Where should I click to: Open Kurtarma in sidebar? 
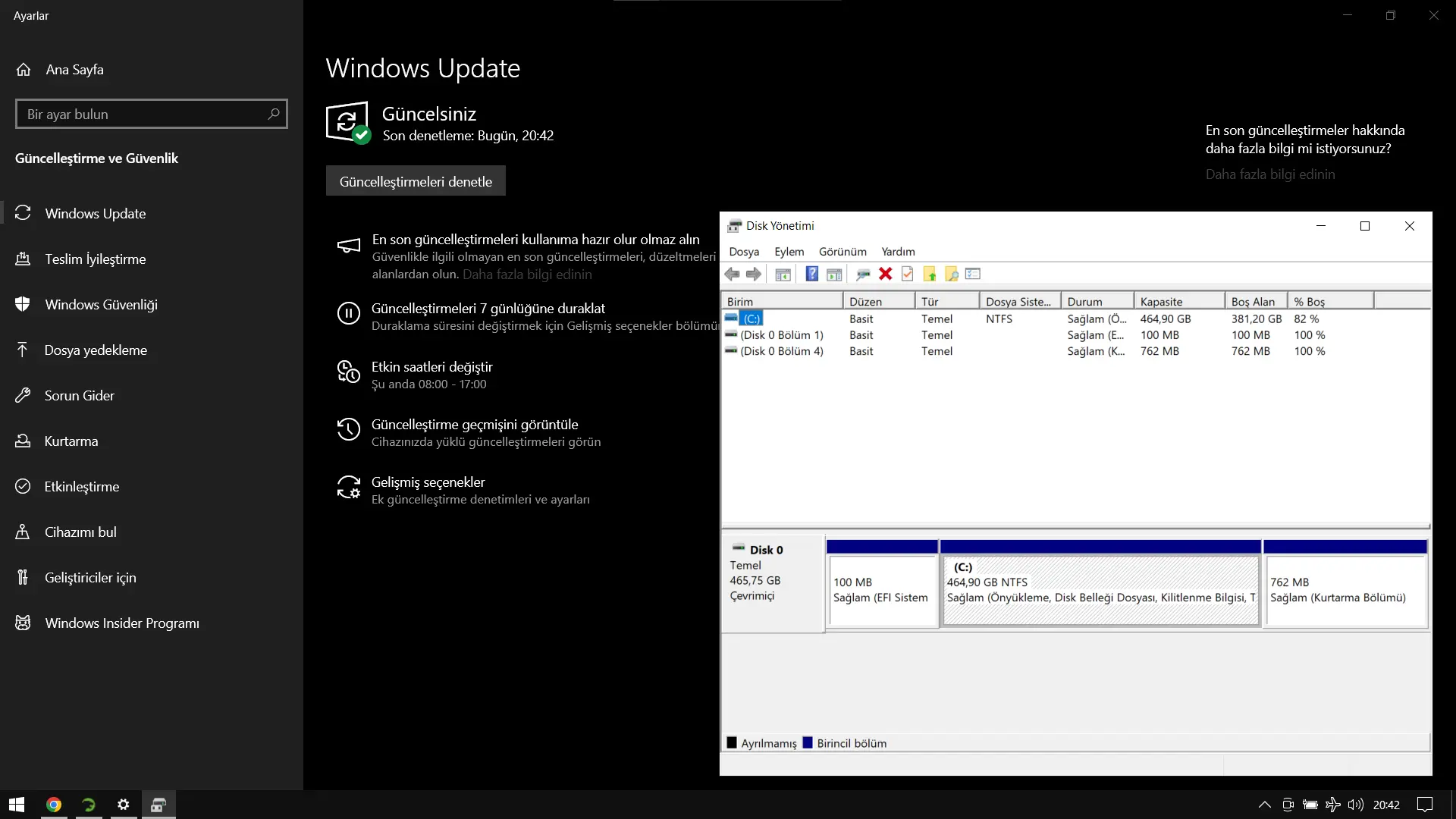pos(152,441)
